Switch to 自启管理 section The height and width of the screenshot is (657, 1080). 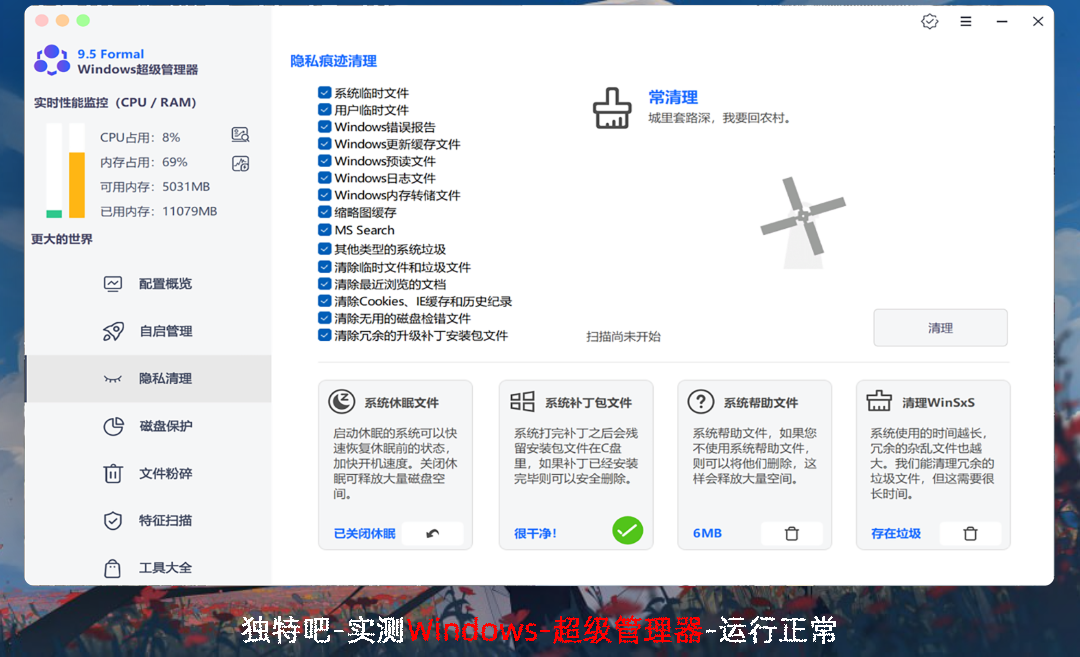165,331
